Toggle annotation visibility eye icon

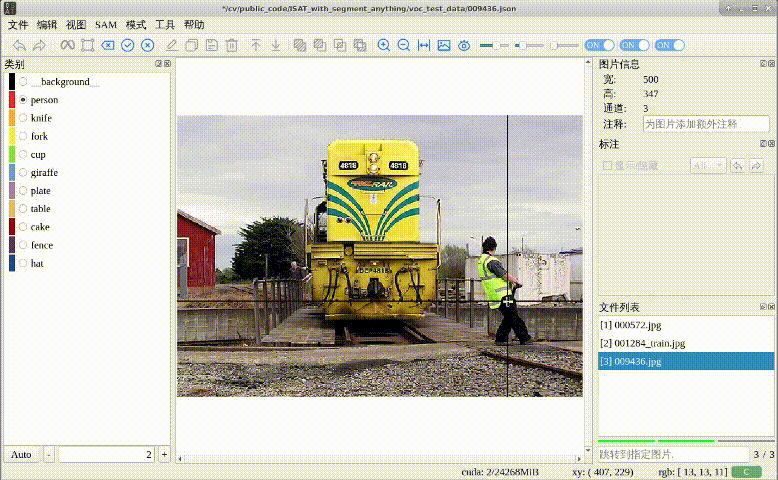[x=464, y=46]
